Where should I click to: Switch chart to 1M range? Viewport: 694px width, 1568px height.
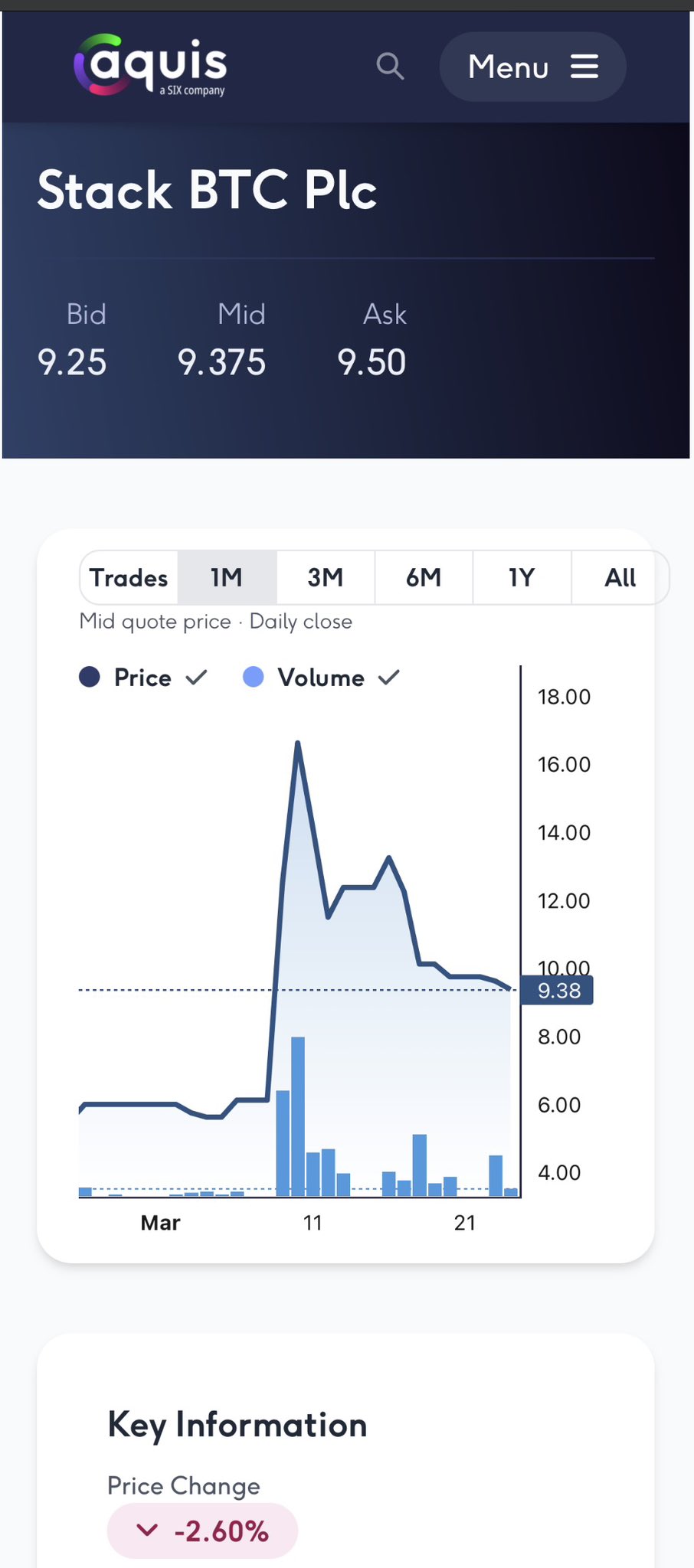tap(227, 577)
